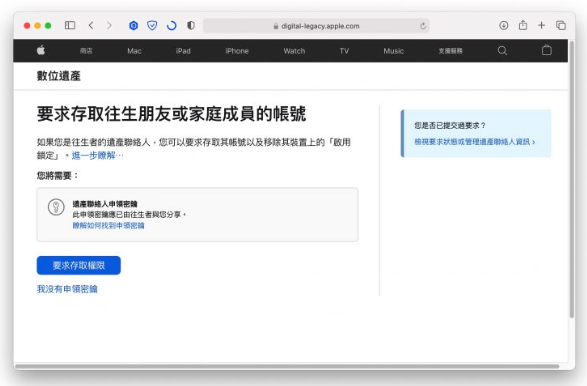This screenshot has height=386, width=587.
Task: Open the Music menu item
Action: click(x=393, y=51)
